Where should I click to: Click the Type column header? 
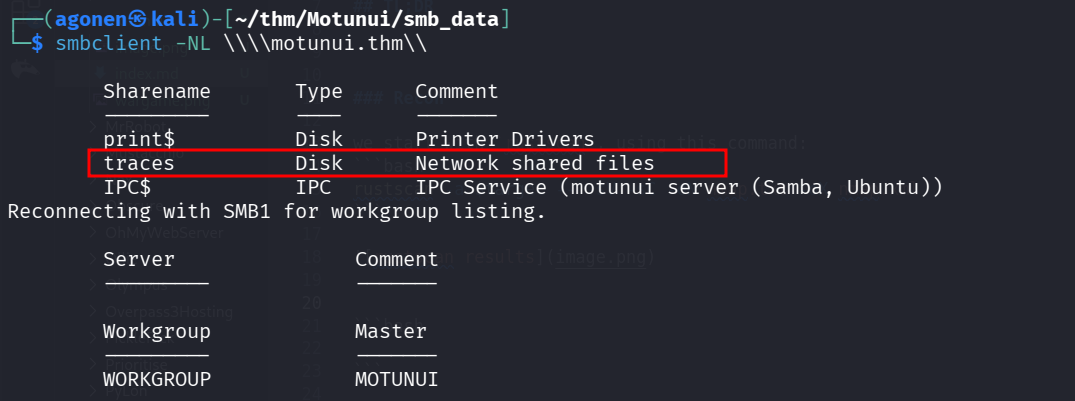(319, 91)
